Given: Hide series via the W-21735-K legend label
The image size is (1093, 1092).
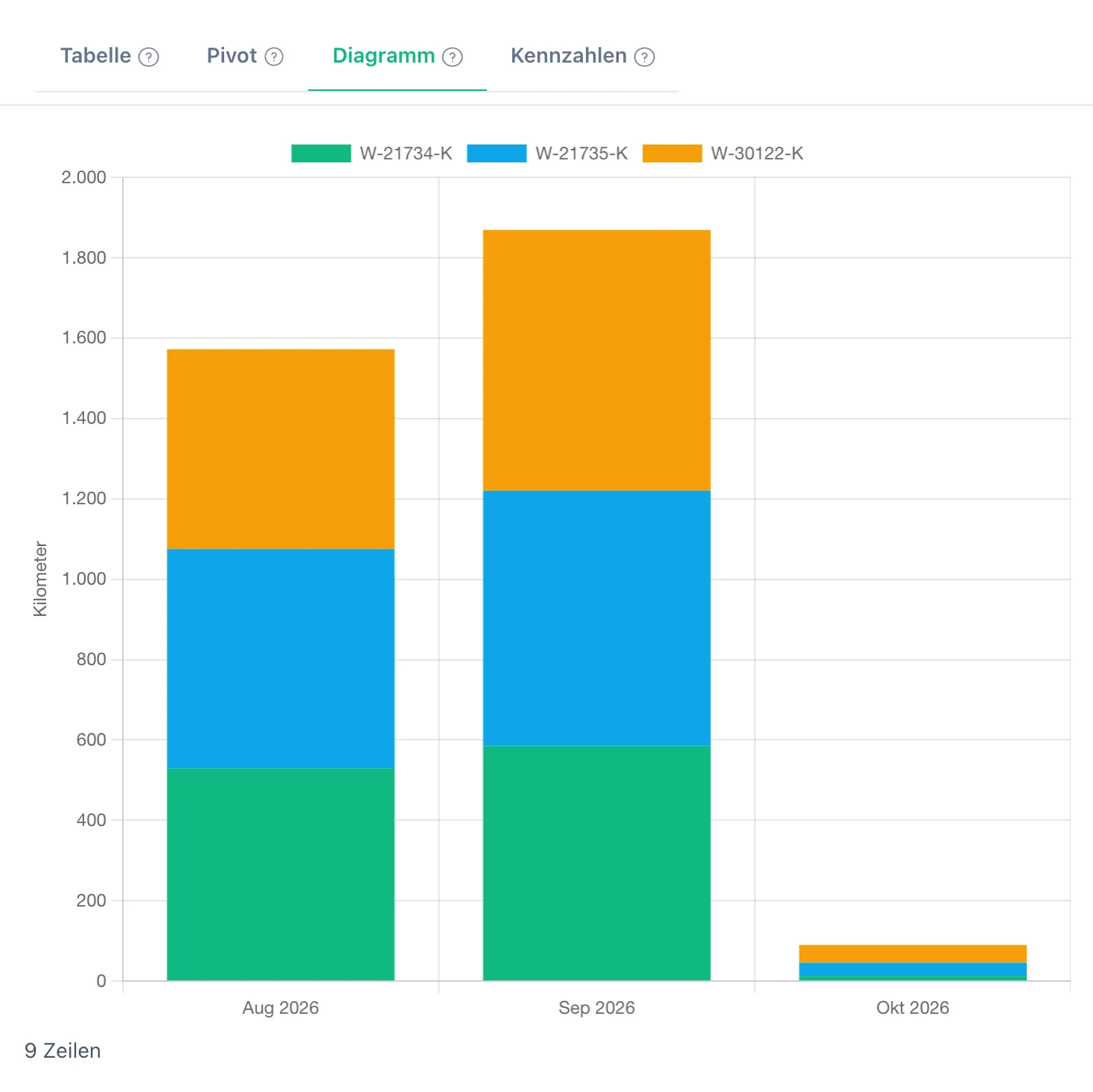Looking at the screenshot, I should pyautogui.click(x=581, y=153).
